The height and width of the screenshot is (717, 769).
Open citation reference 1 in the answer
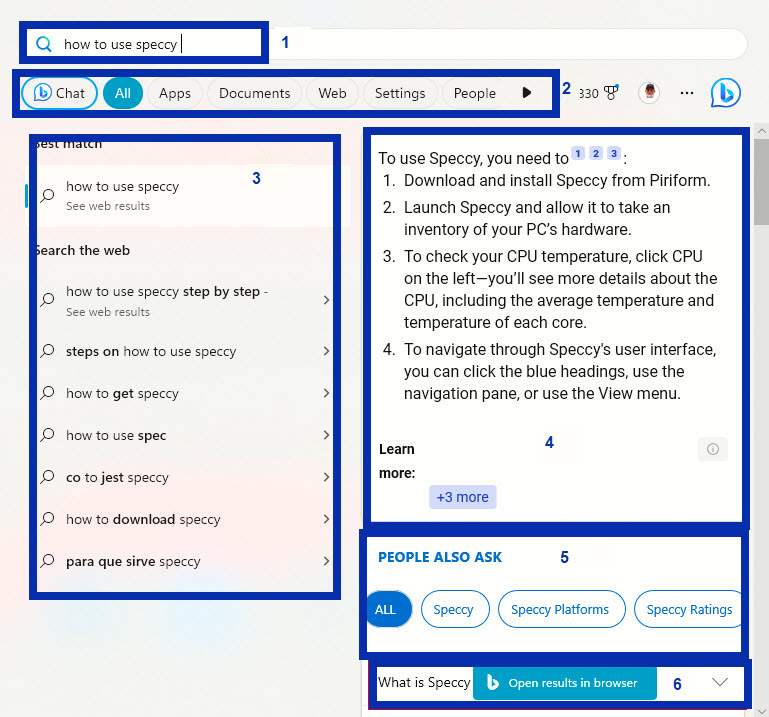tap(578, 154)
